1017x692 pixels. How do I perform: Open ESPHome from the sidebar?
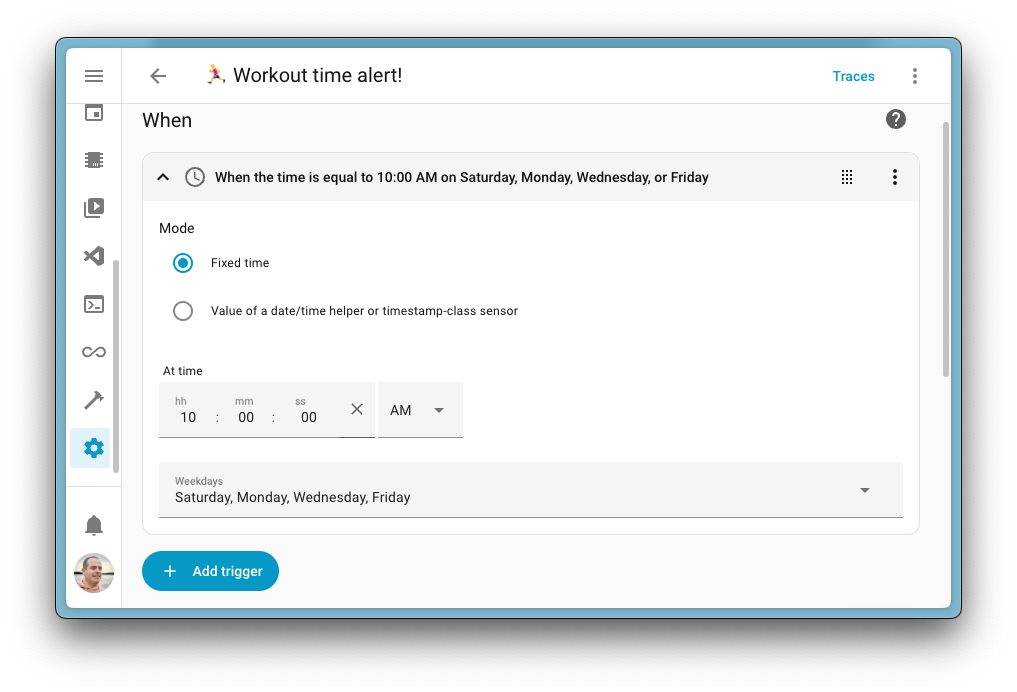pos(93,160)
